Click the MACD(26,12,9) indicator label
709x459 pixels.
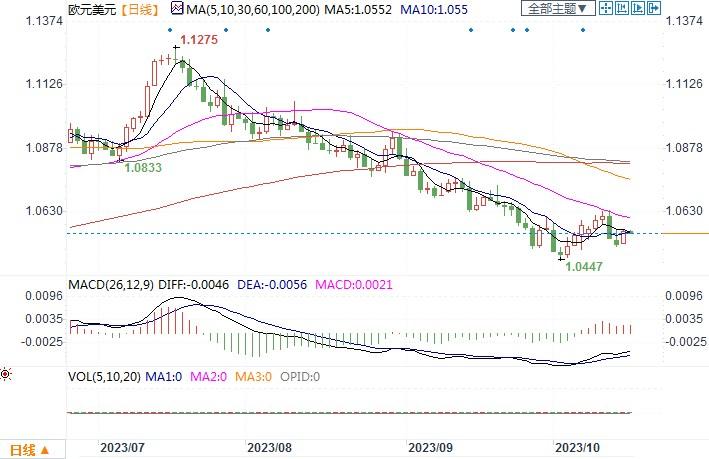coord(111,285)
